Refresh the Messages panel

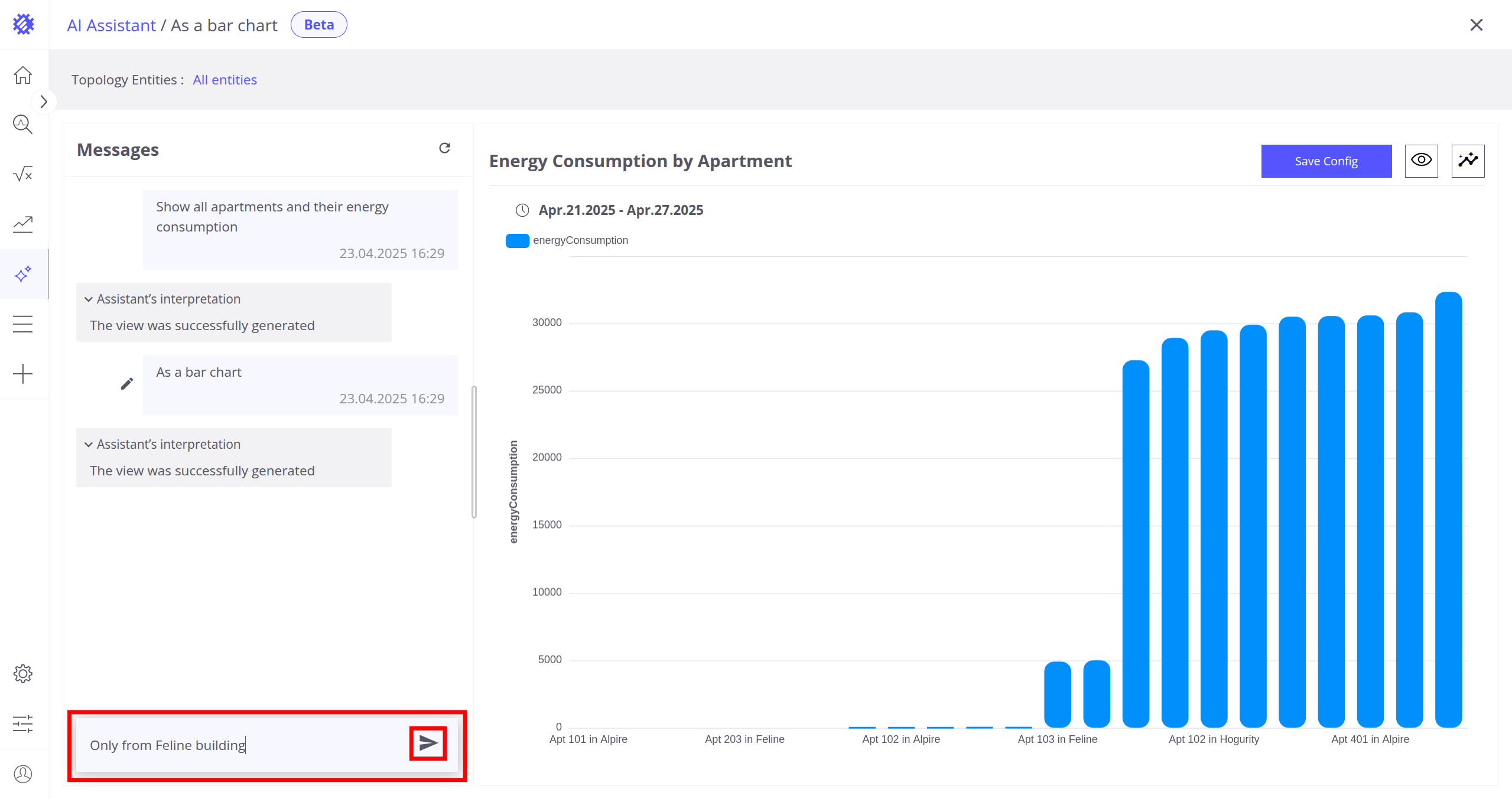pos(444,148)
